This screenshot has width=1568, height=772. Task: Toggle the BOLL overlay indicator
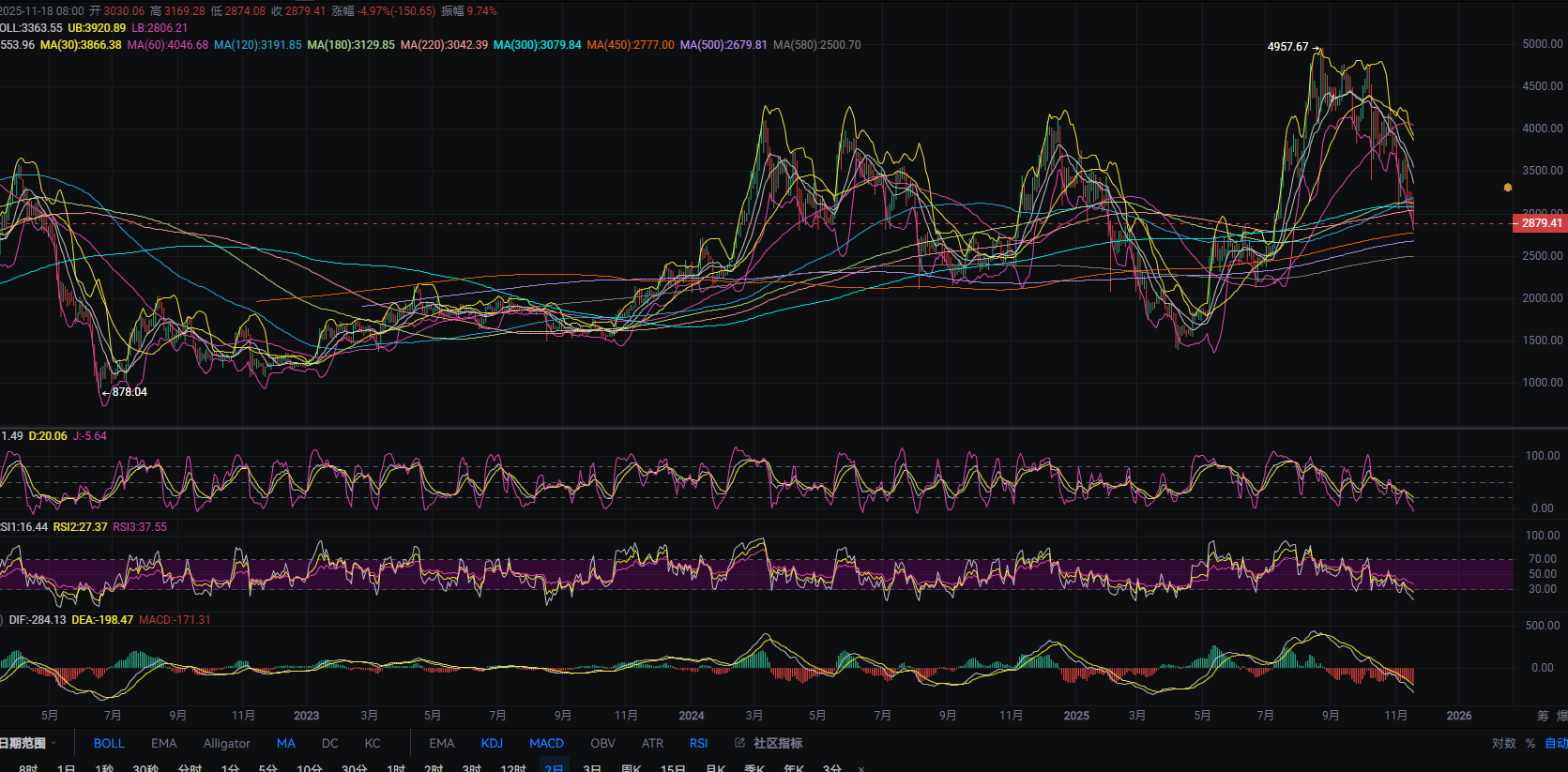coord(109,743)
